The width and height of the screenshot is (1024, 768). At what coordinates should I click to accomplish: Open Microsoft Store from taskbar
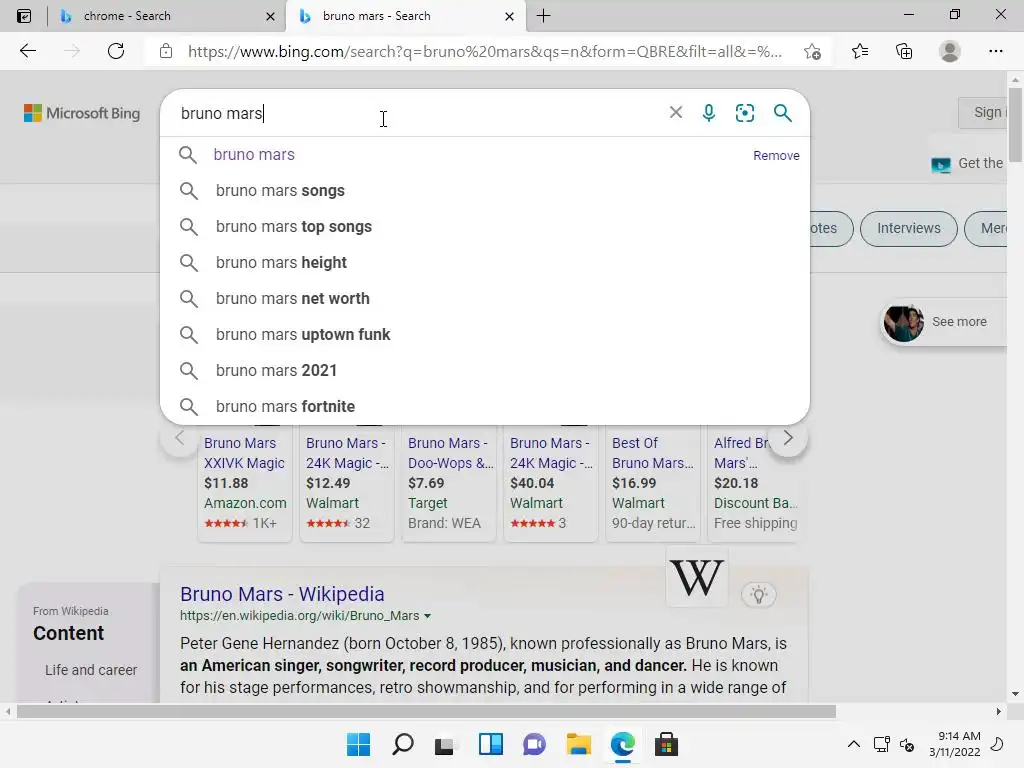(x=666, y=744)
